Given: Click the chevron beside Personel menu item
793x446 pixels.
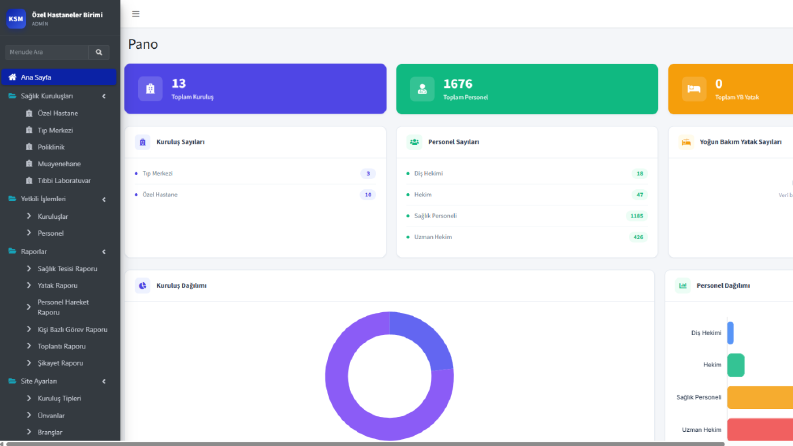Looking at the screenshot, I should (x=29, y=233).
